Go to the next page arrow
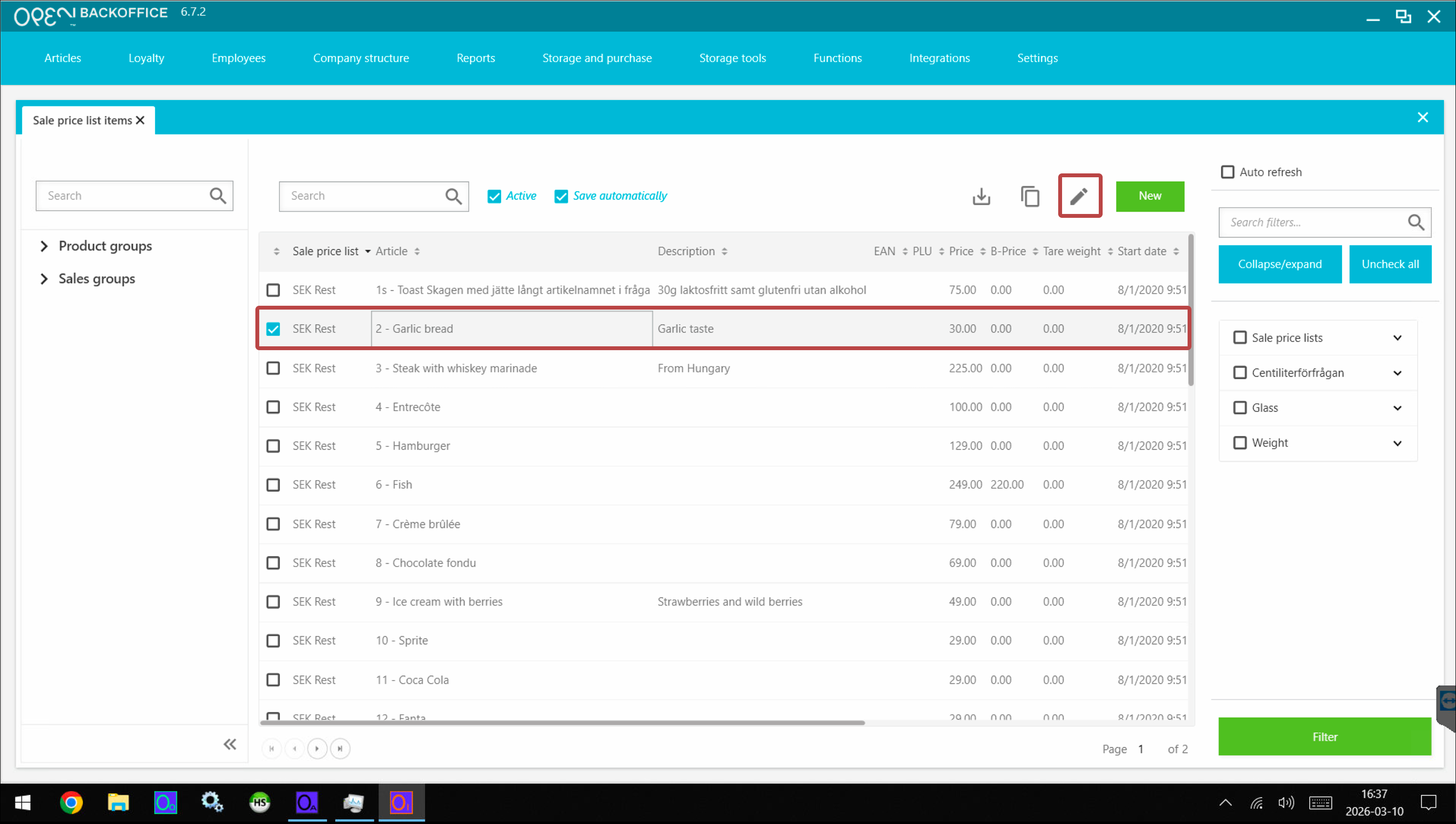1456x824 pixels. [317, 748]
